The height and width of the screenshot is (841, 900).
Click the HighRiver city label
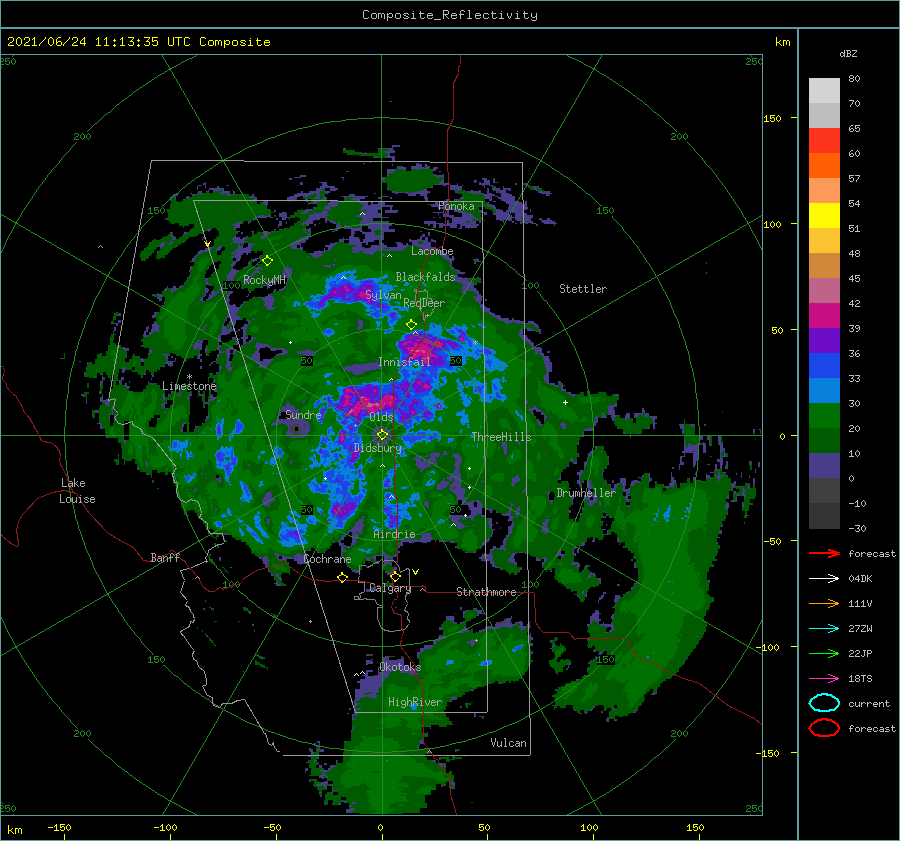tap(415, 702)
